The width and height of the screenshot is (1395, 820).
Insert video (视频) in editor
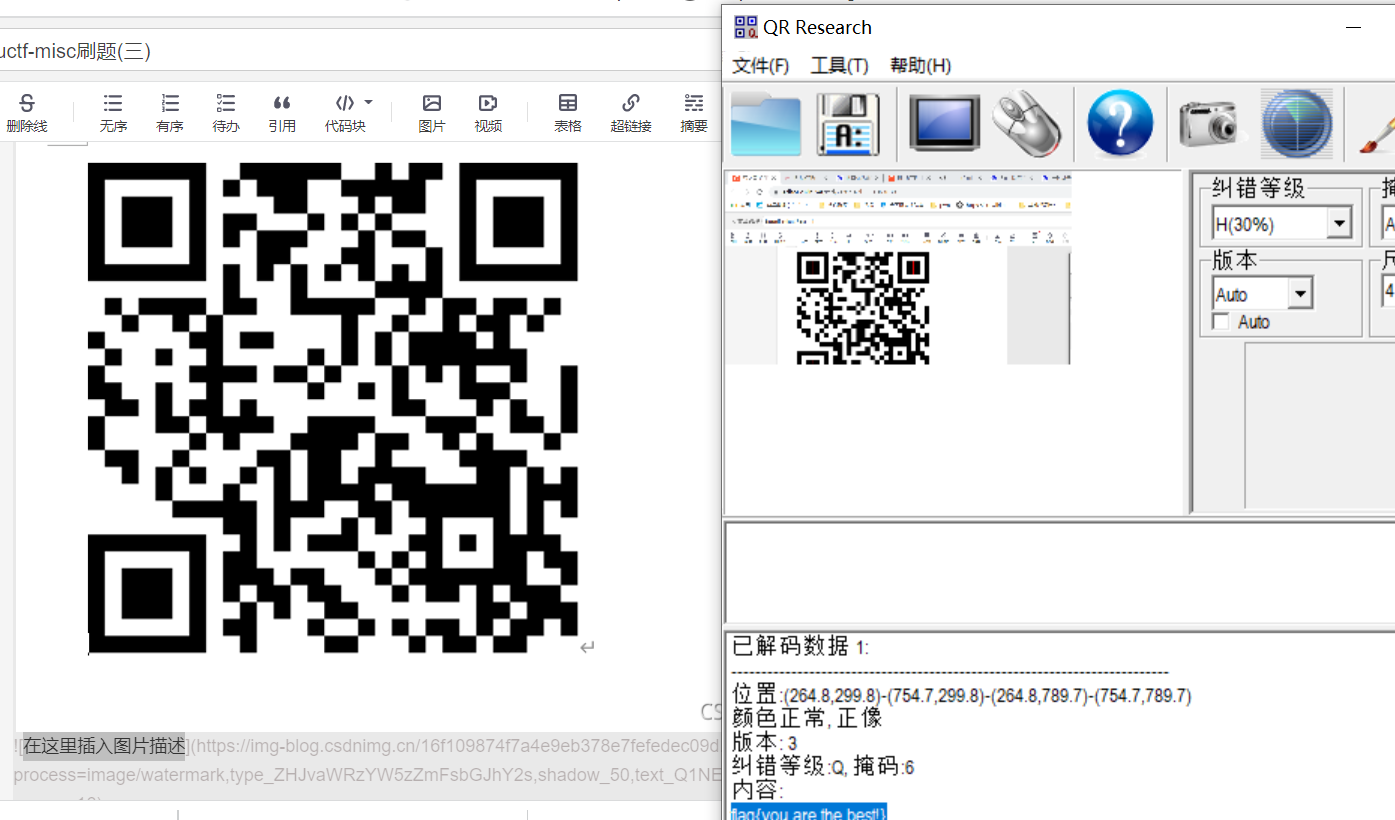[x=488, y=112]
